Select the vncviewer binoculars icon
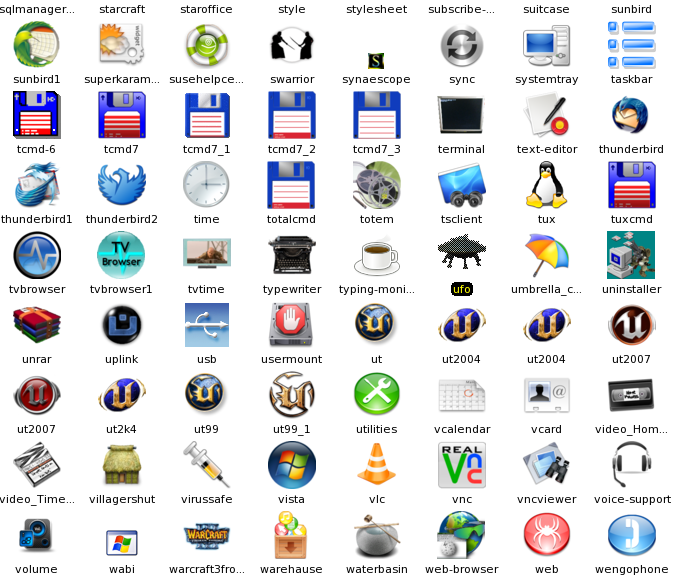 coord(546,466)
